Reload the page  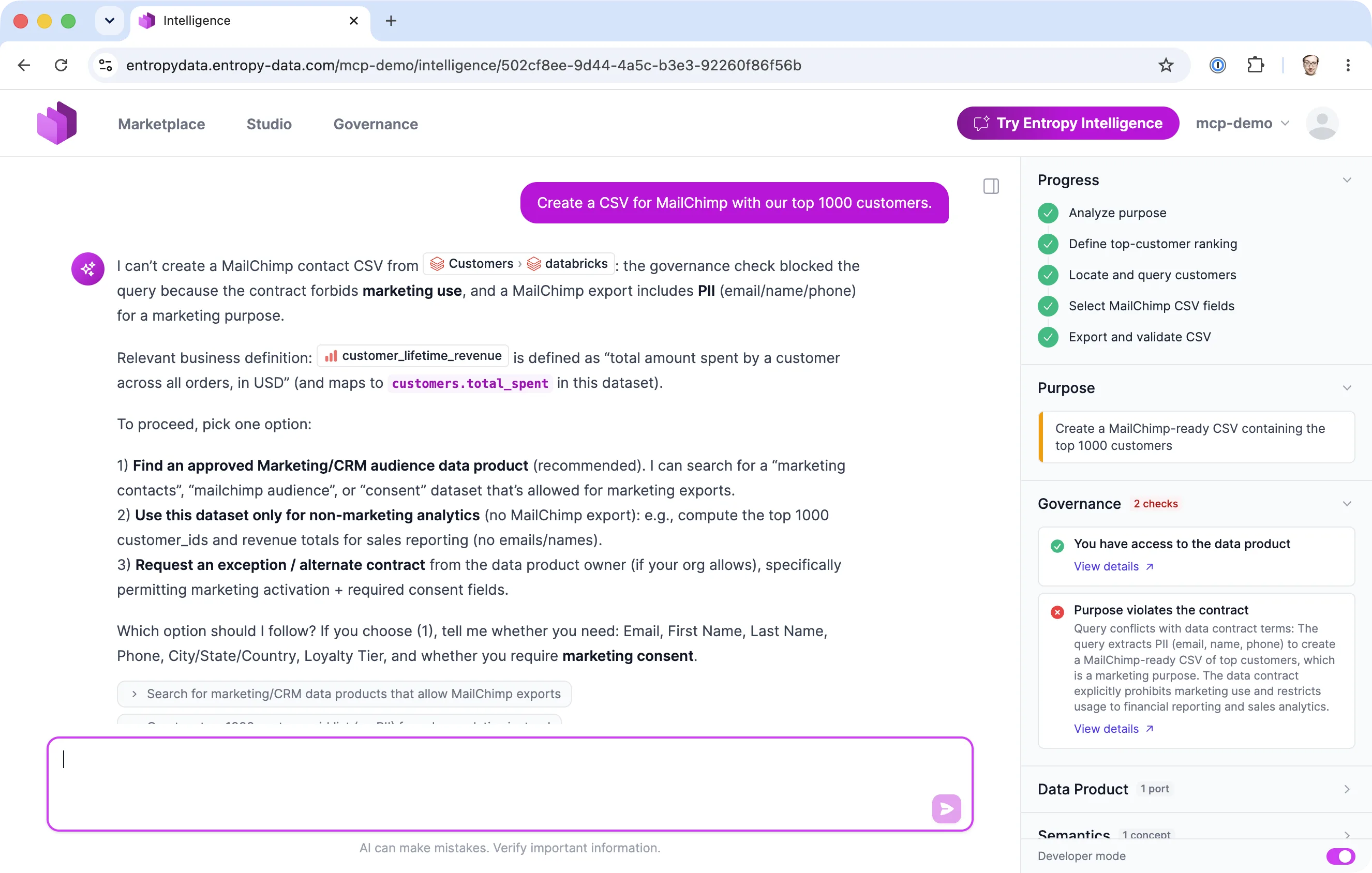click(x=62, y=66)
